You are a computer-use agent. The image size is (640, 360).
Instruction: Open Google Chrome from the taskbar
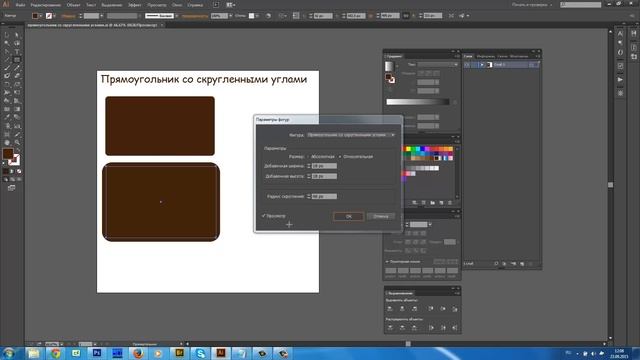tap(56, 353)
